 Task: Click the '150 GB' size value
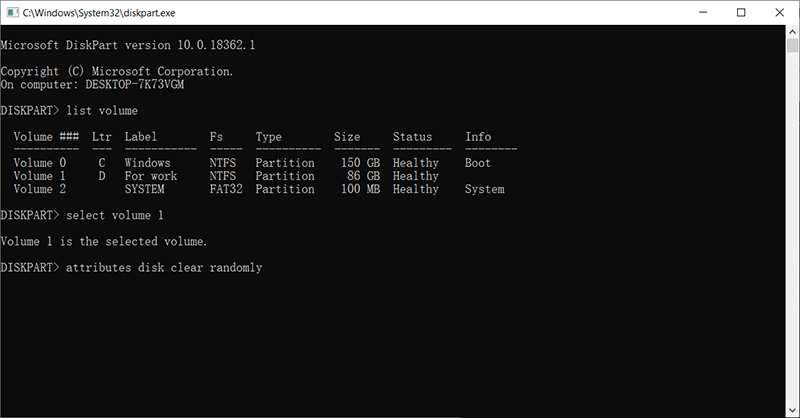point(360,162)
